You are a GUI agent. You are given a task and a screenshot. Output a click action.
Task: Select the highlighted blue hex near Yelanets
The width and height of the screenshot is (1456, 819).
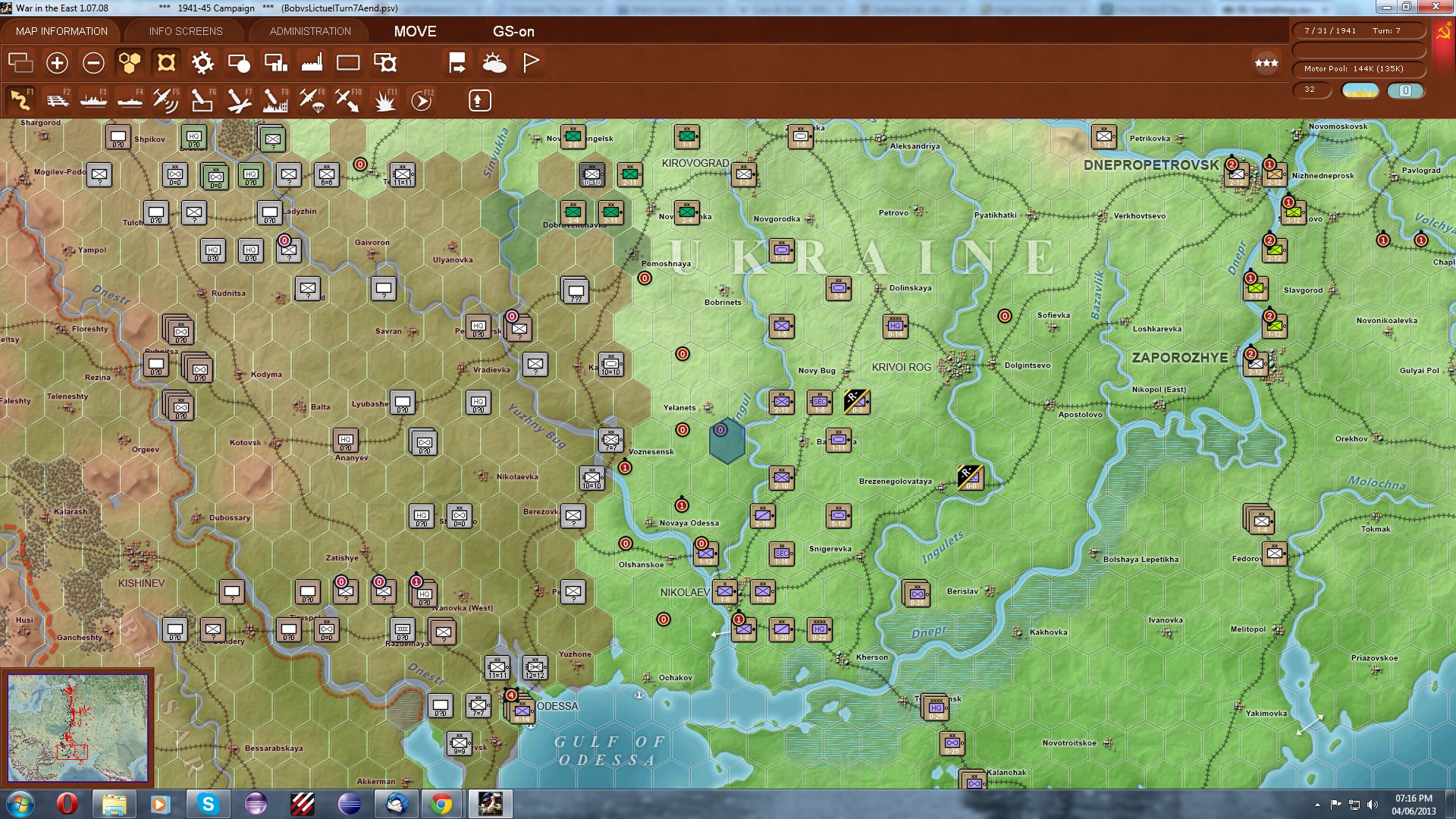(726, 440)
